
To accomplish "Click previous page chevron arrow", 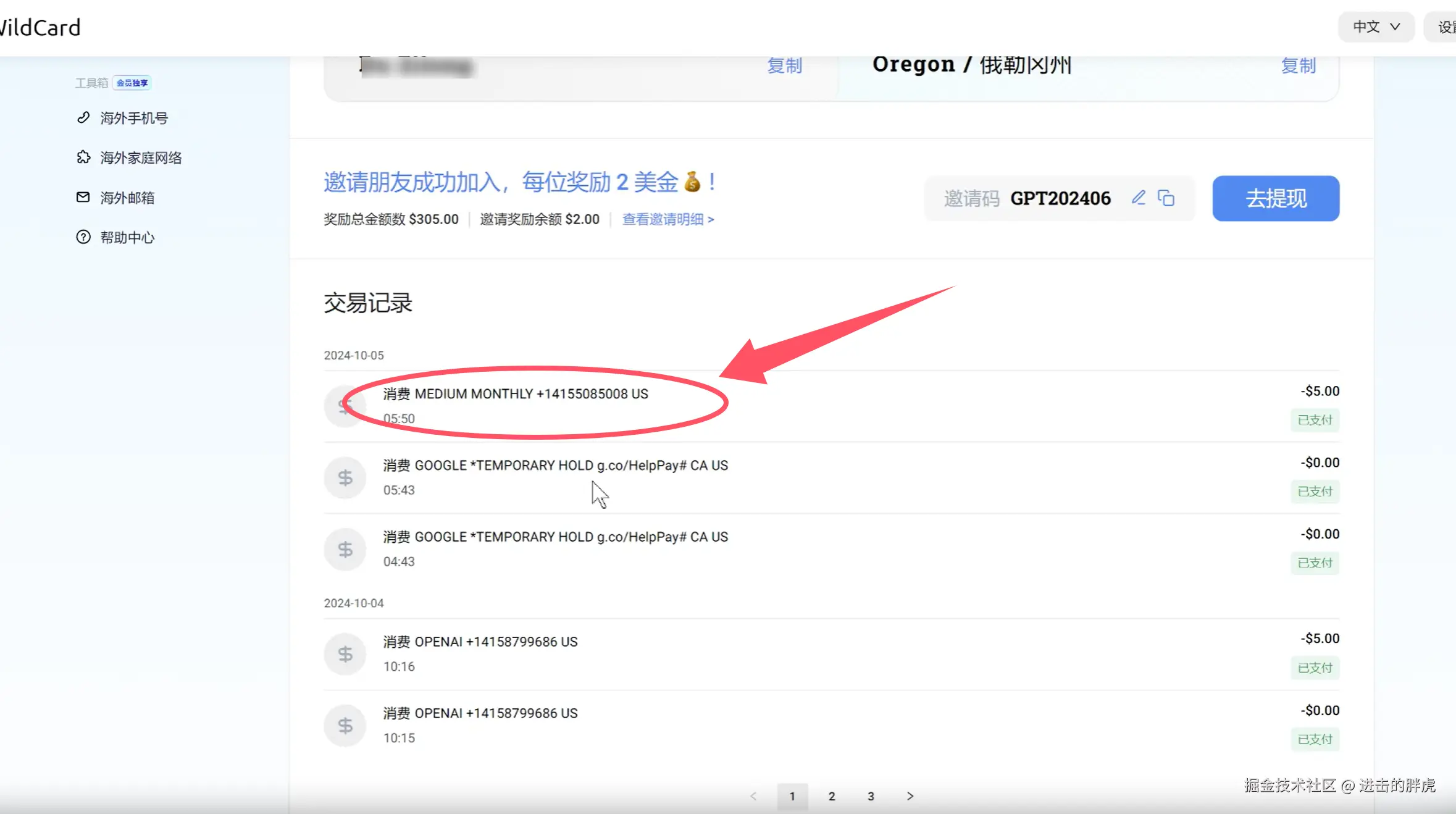I will (753, 796).
